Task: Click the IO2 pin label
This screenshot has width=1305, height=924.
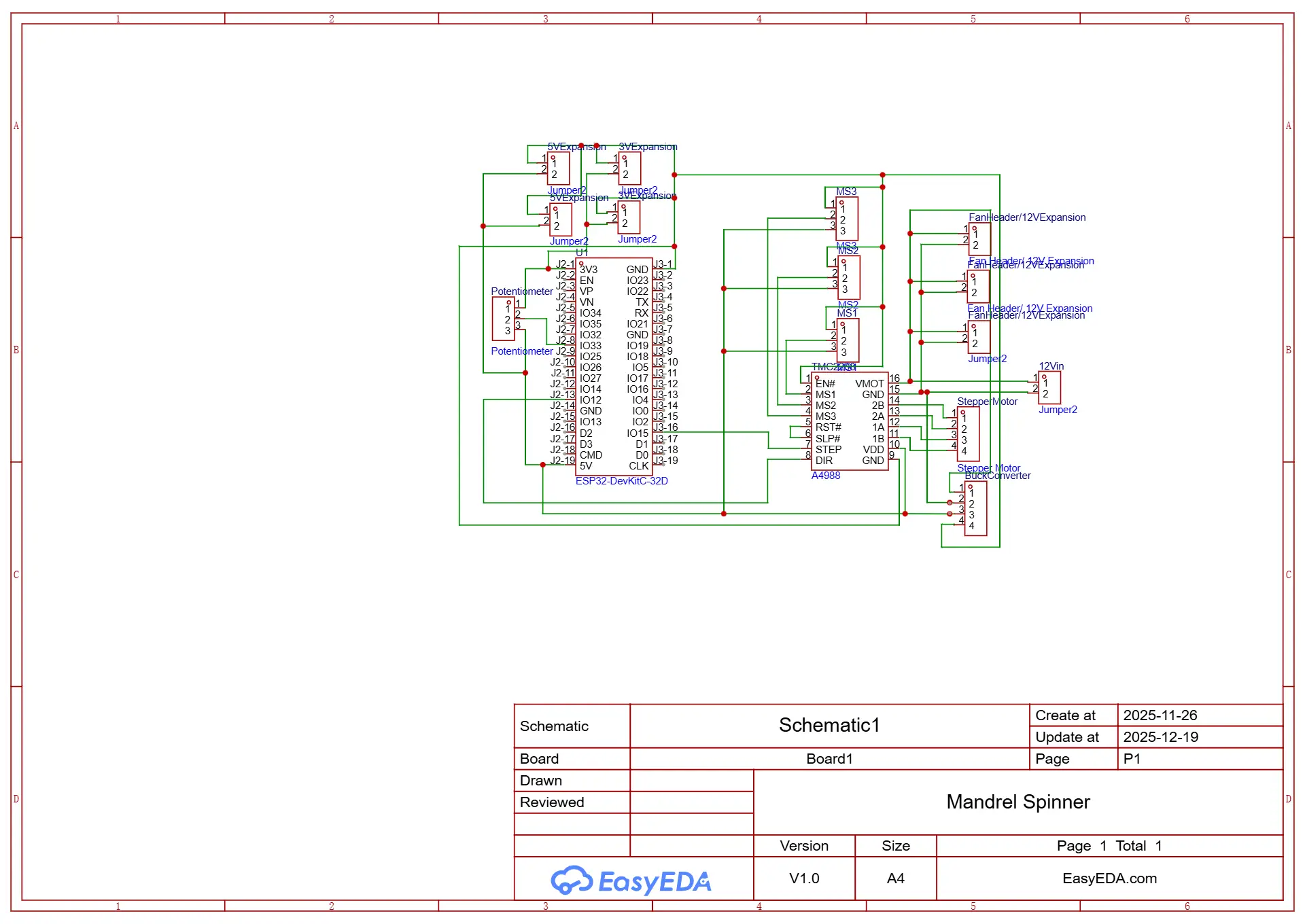Action: (640, 422)
